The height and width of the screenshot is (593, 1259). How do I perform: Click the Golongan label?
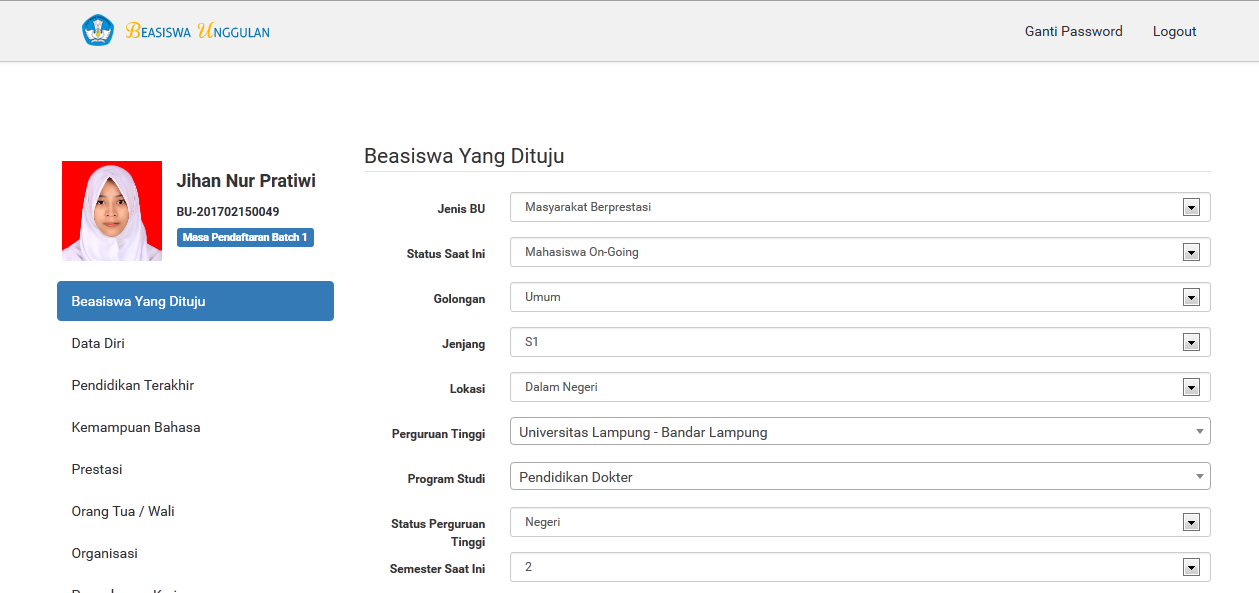460,299
